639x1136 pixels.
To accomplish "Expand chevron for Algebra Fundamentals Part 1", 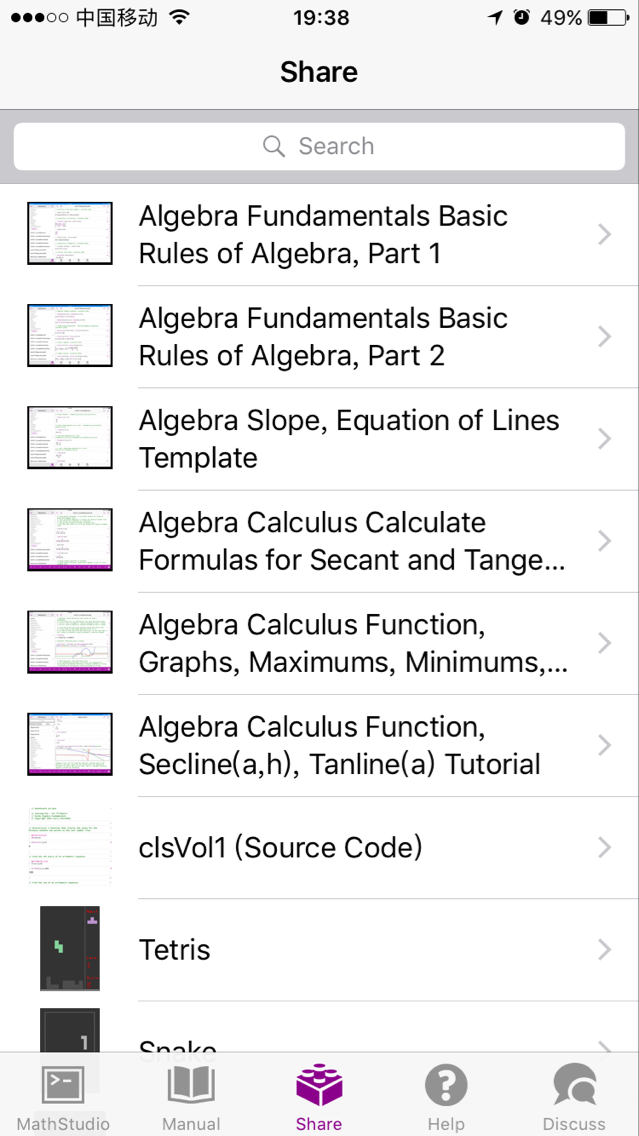I will pyautogui.click(x=604, y=234).
